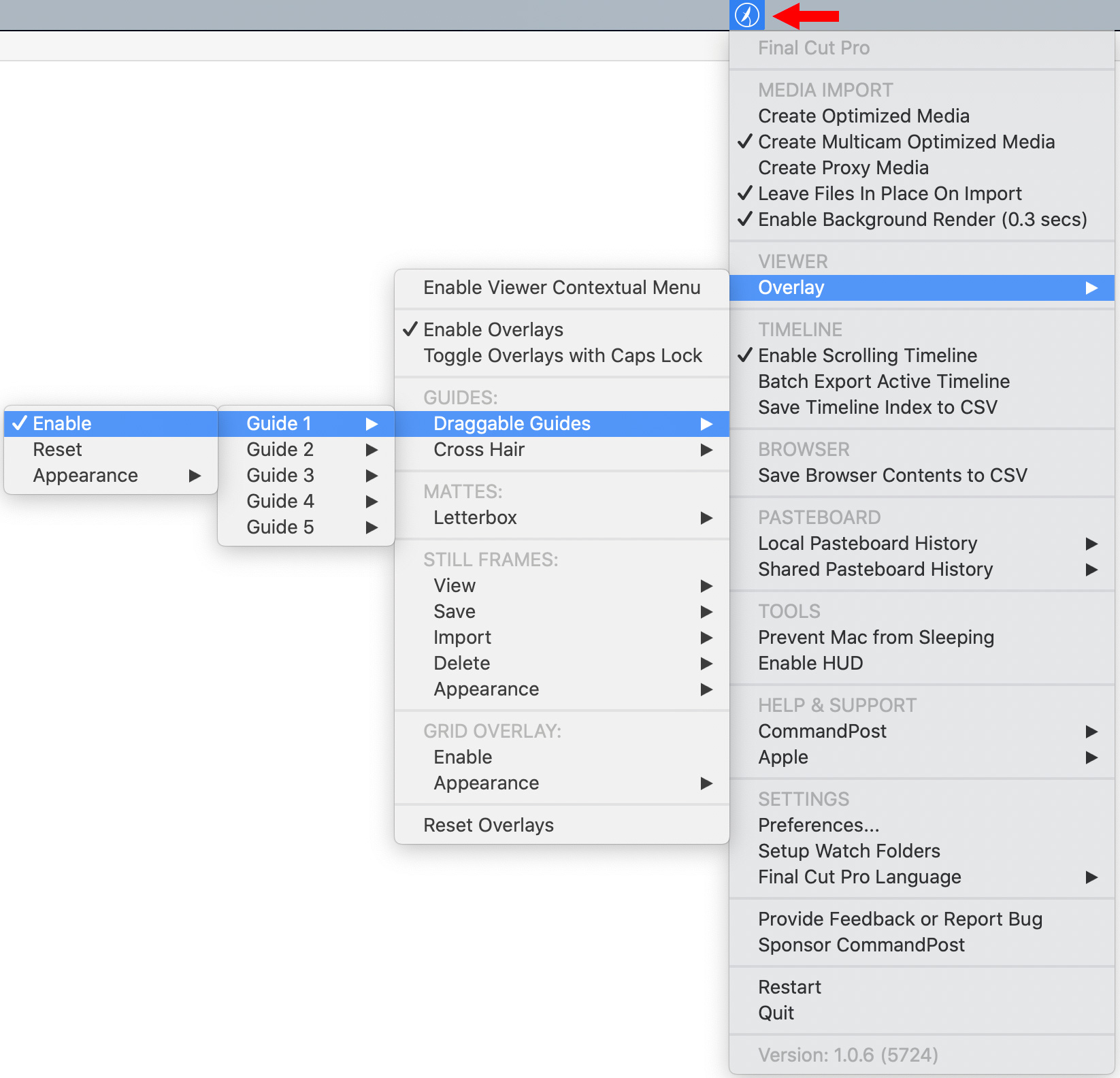Open Guide 5 submenu

pyautogui.click(x=306, y=527)
